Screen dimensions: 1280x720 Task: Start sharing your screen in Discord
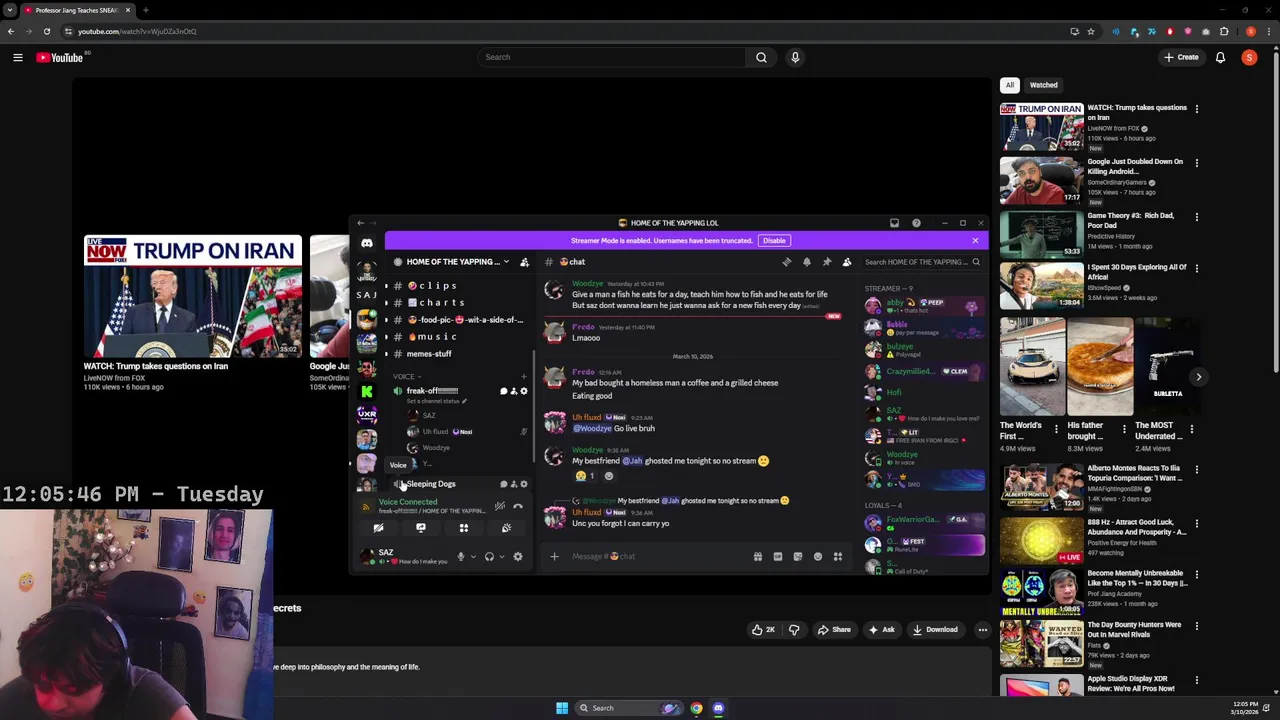click(x=421, y=528)
